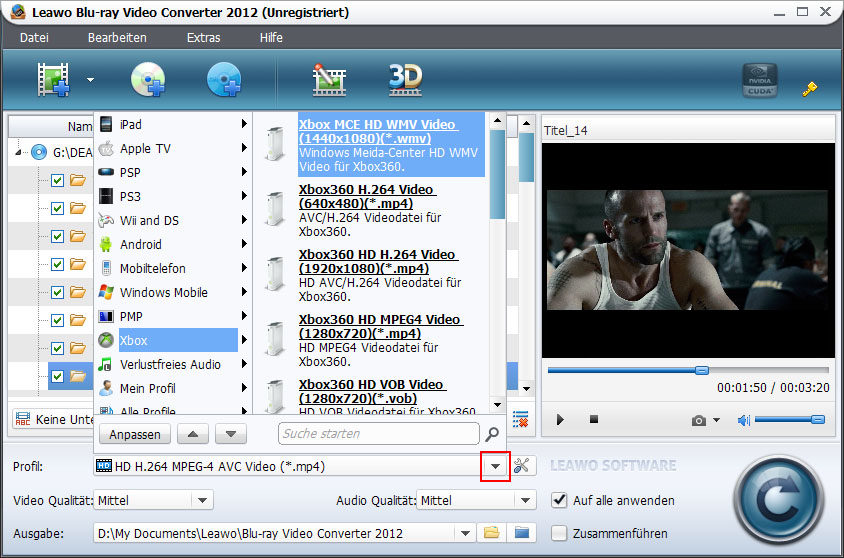
Task: Uncheck the first title checkbox under G:\DEA
Action: 57,180
